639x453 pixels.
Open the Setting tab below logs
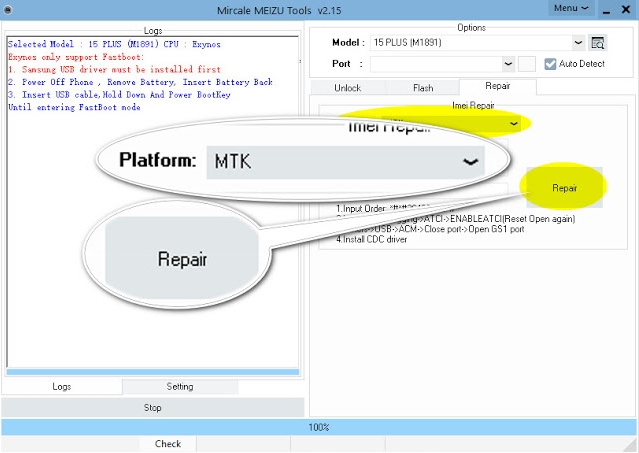pos(180,386)
